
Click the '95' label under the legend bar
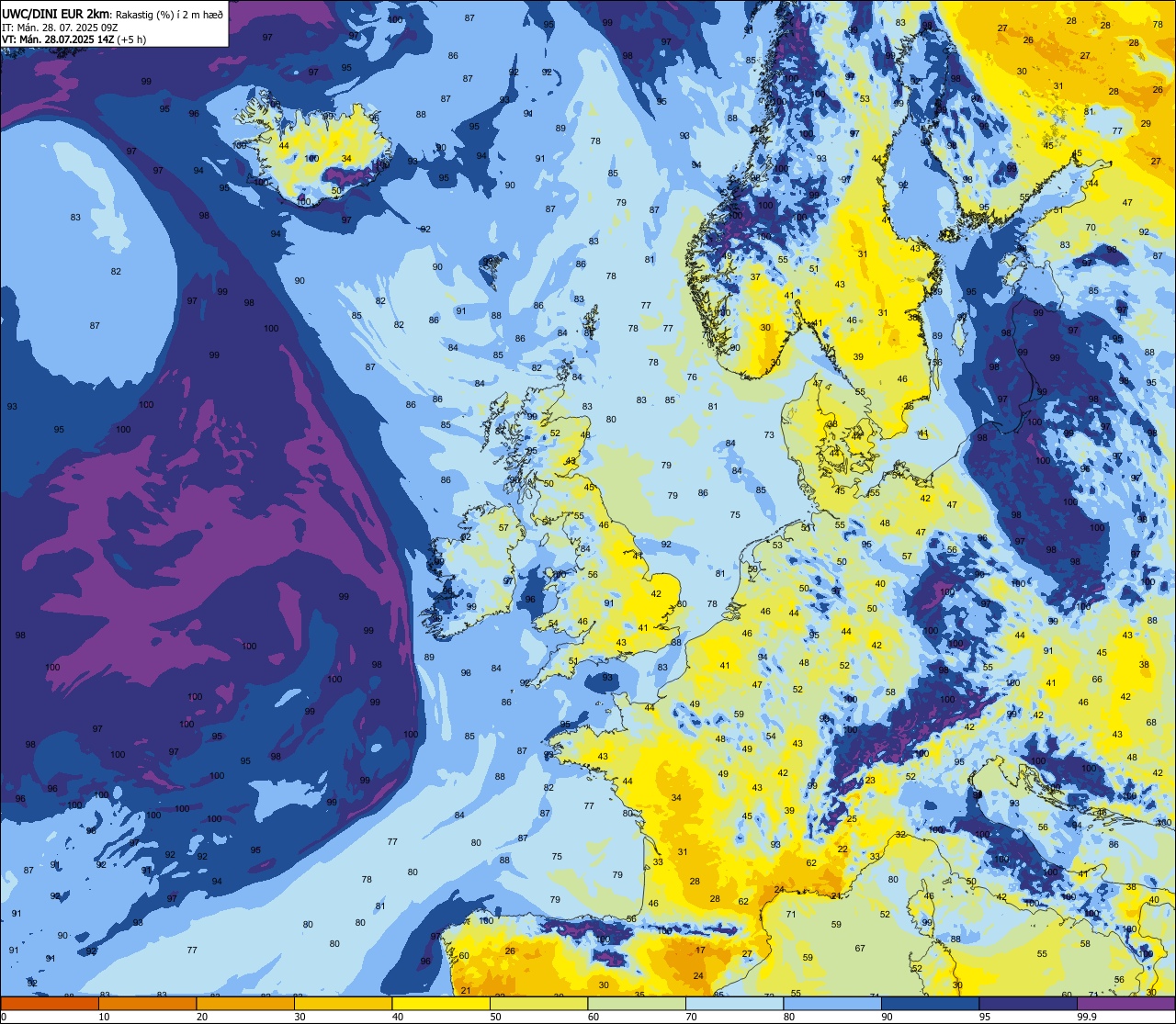986,1017
